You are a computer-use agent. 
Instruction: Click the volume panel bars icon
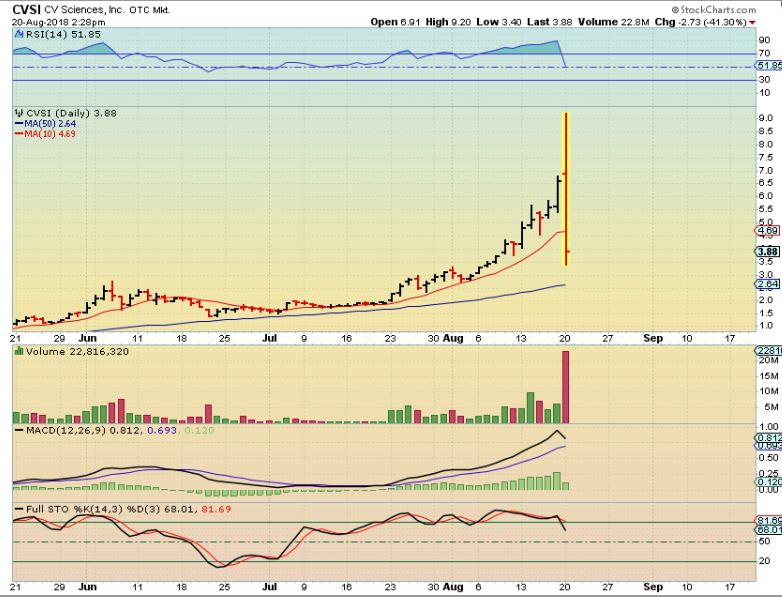(19, 352)
